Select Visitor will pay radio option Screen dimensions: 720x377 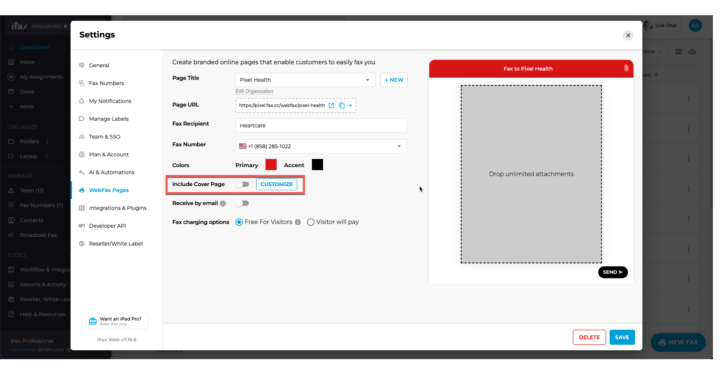coord(311,222)
